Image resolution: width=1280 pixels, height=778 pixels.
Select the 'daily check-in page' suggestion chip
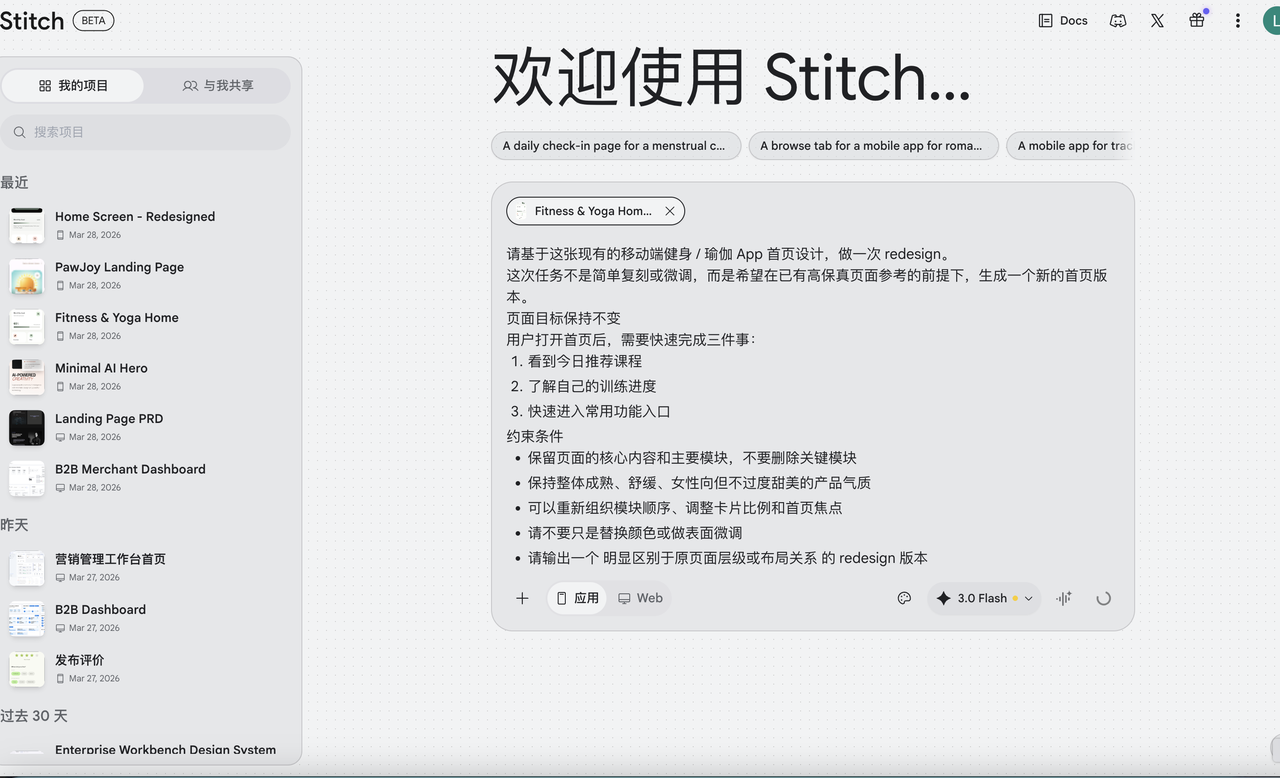point(616,146)
